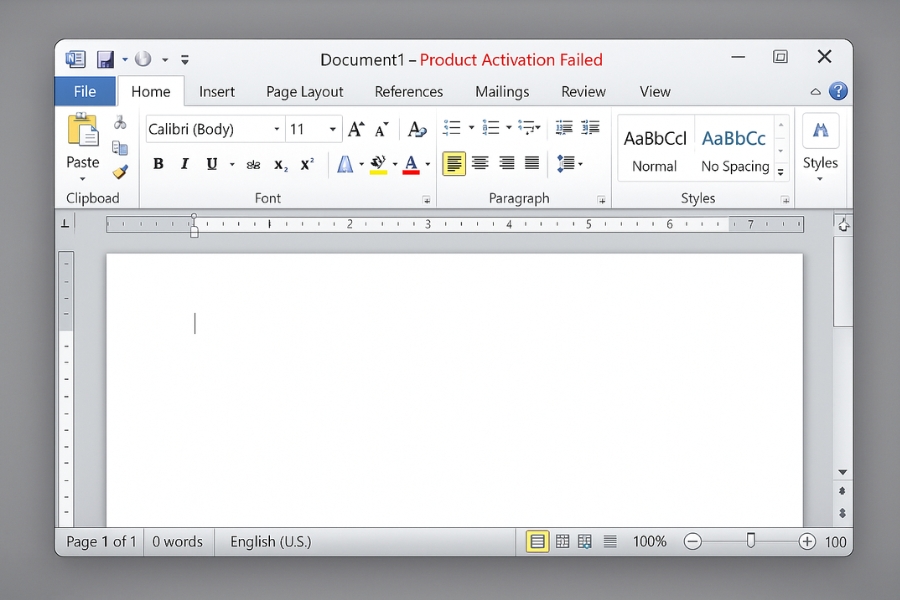Click the Line Spacing icon
900x600 pixels.
tap(566, 164)
